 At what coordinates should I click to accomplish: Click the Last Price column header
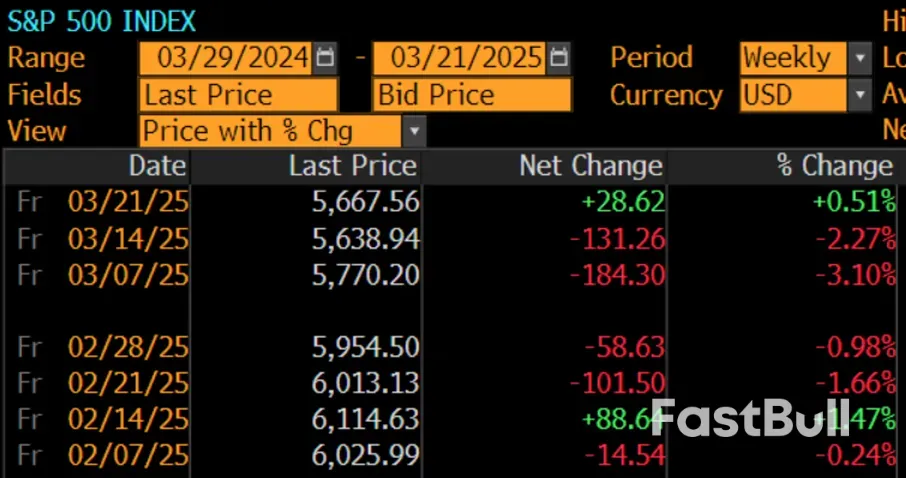click(352, 166)
